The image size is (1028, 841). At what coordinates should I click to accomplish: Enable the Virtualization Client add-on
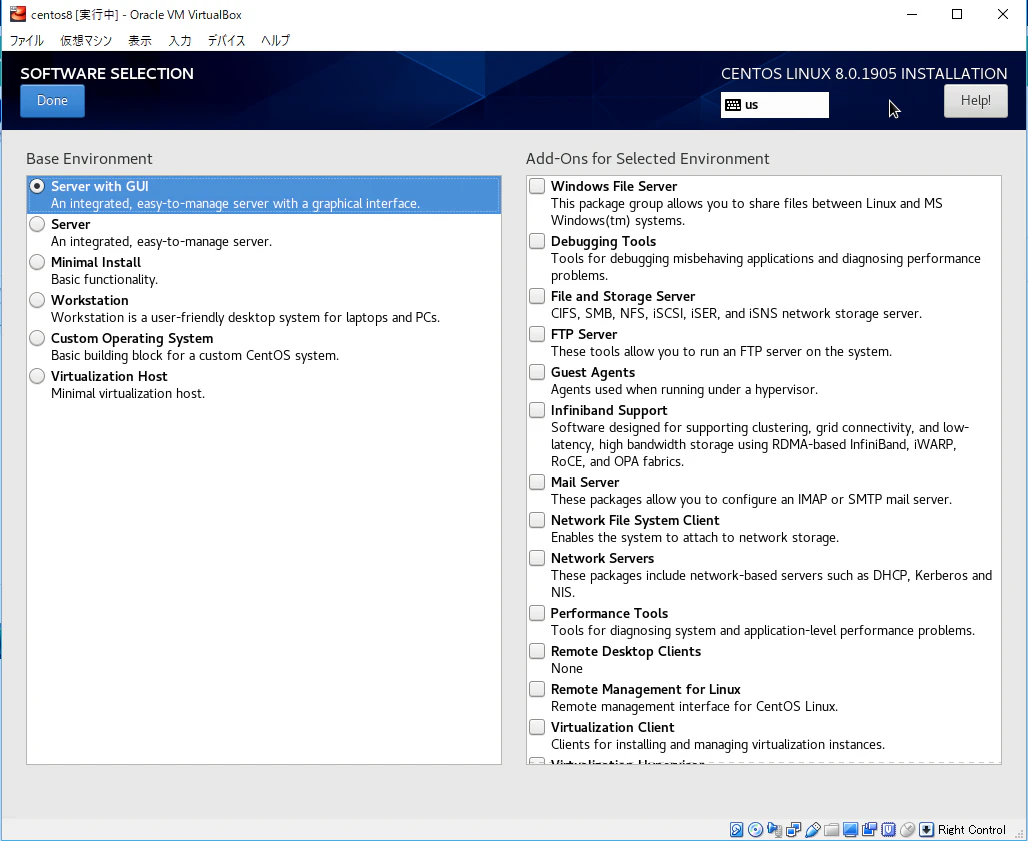pos(537,728)
